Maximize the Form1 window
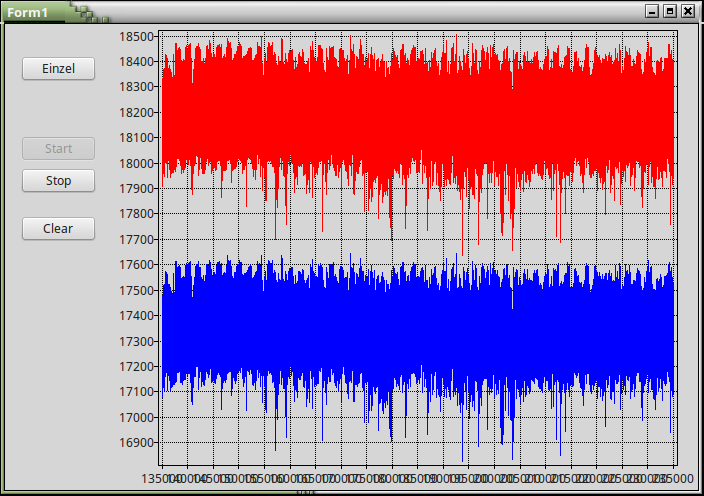 tap(669, 11)
